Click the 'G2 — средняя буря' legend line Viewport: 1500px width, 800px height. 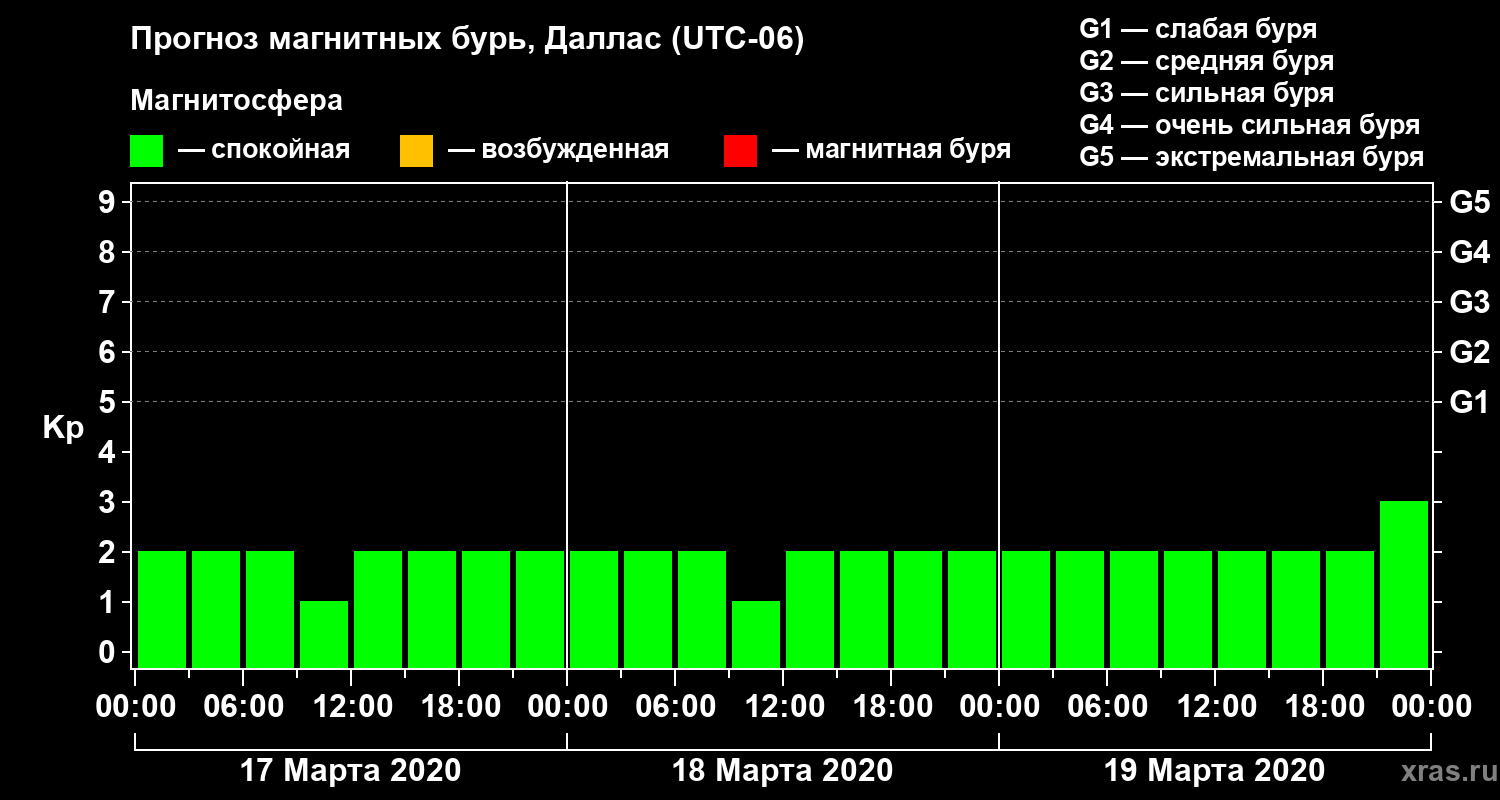(x=1206, y=61)
